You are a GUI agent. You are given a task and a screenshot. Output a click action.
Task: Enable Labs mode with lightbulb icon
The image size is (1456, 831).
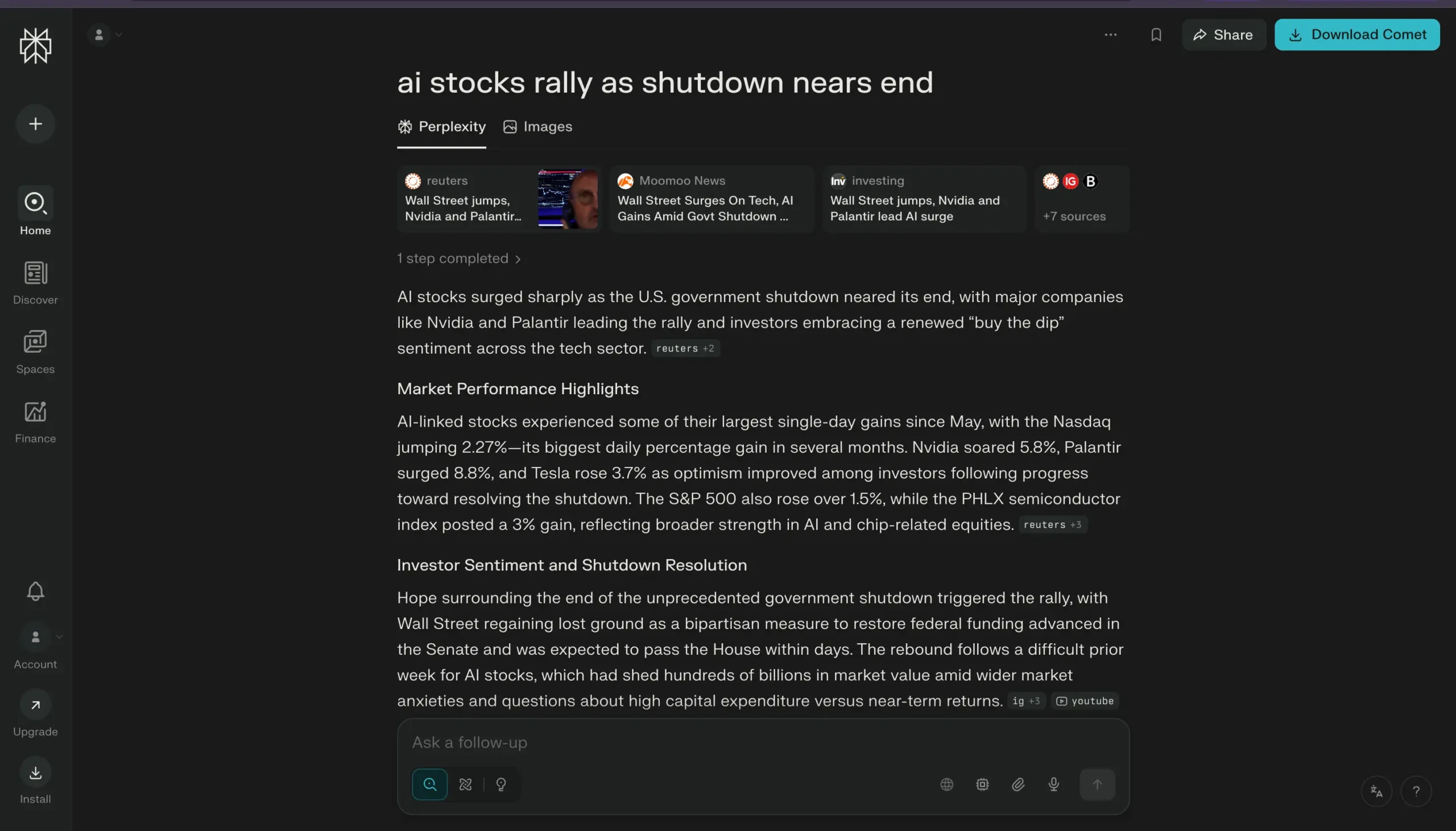point(501,784)
